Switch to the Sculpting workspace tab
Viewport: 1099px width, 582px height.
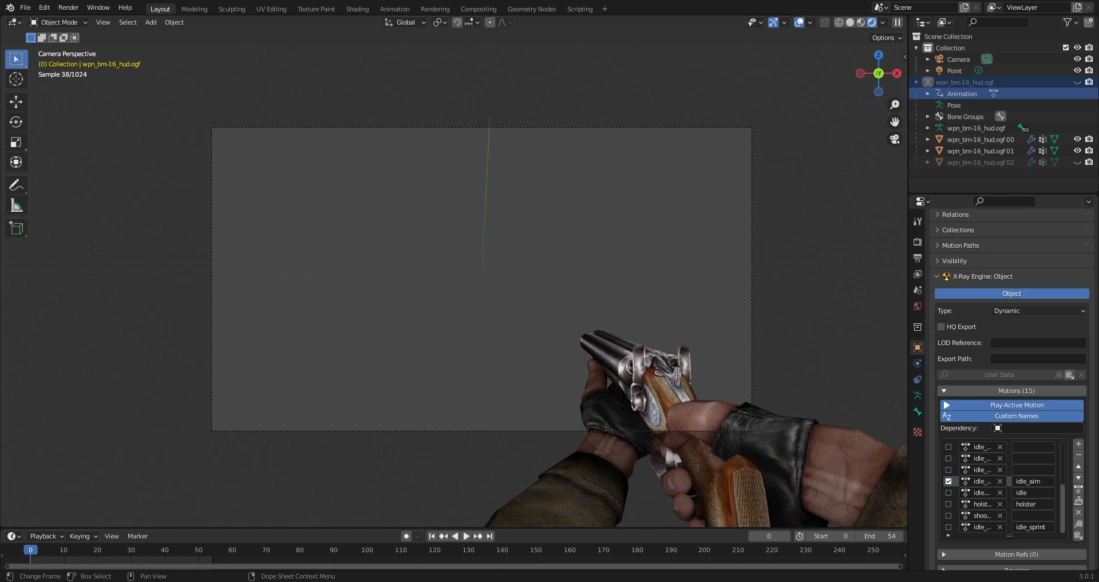(231, 9)
